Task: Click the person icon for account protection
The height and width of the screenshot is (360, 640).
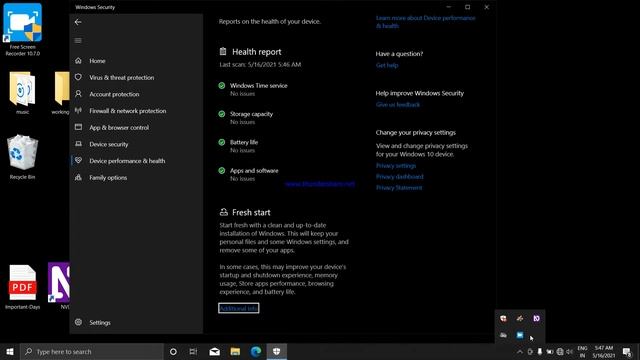Action: [x=78, y=94]
